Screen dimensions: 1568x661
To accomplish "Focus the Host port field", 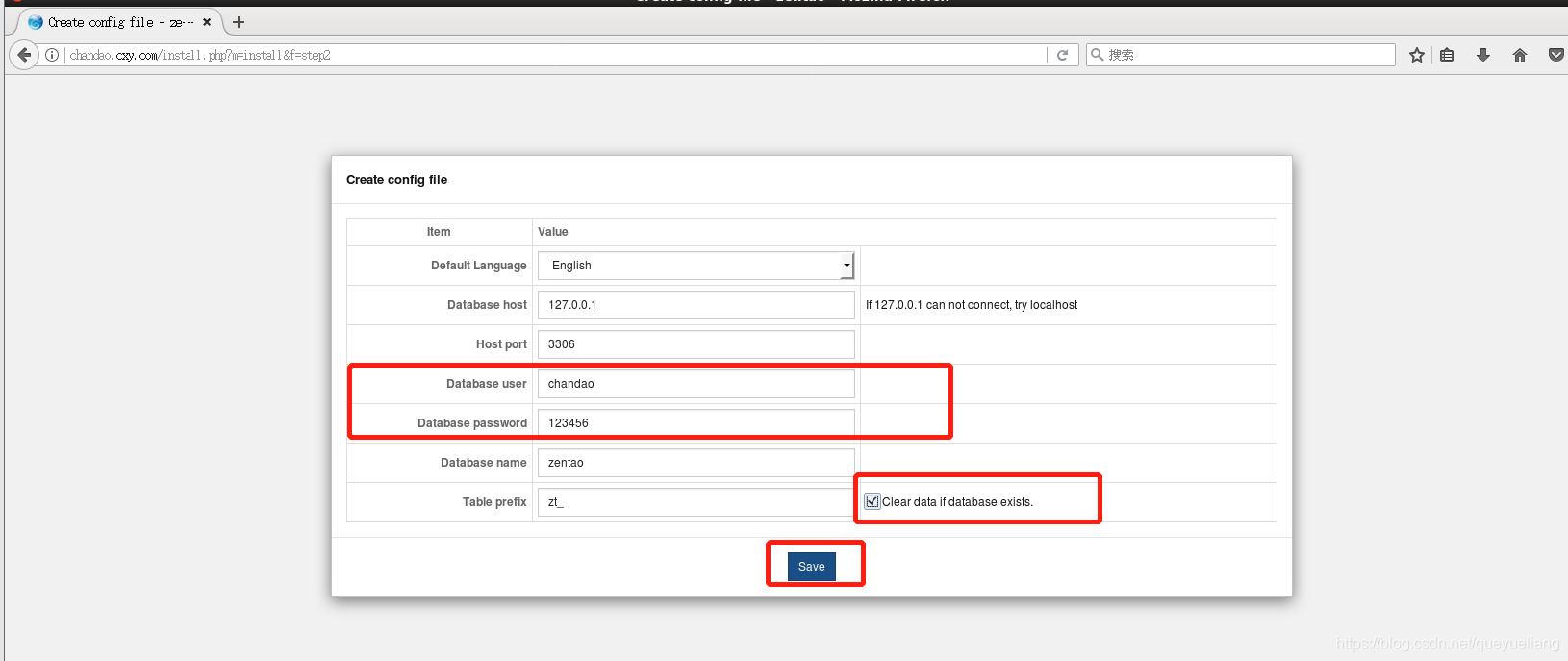I will (696, 344).
